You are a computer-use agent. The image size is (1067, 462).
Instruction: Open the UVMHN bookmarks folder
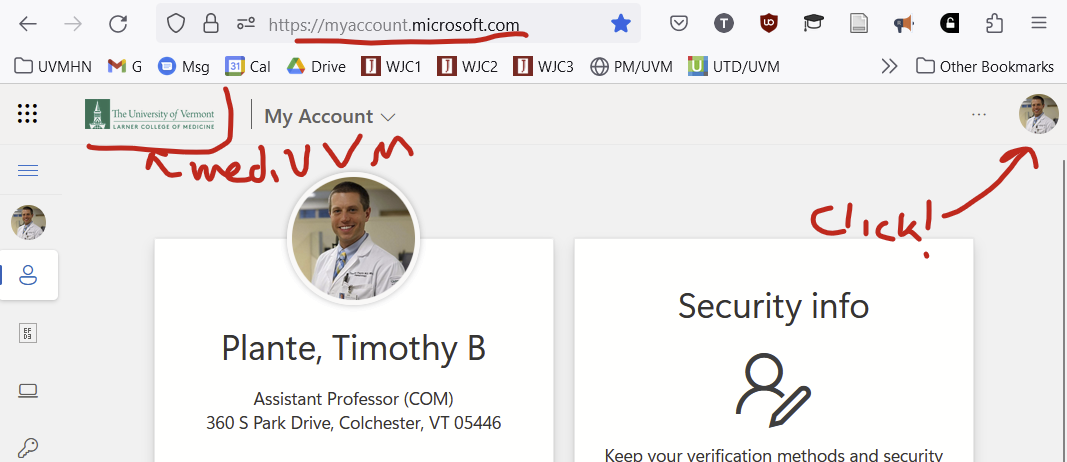pos(44,66)
